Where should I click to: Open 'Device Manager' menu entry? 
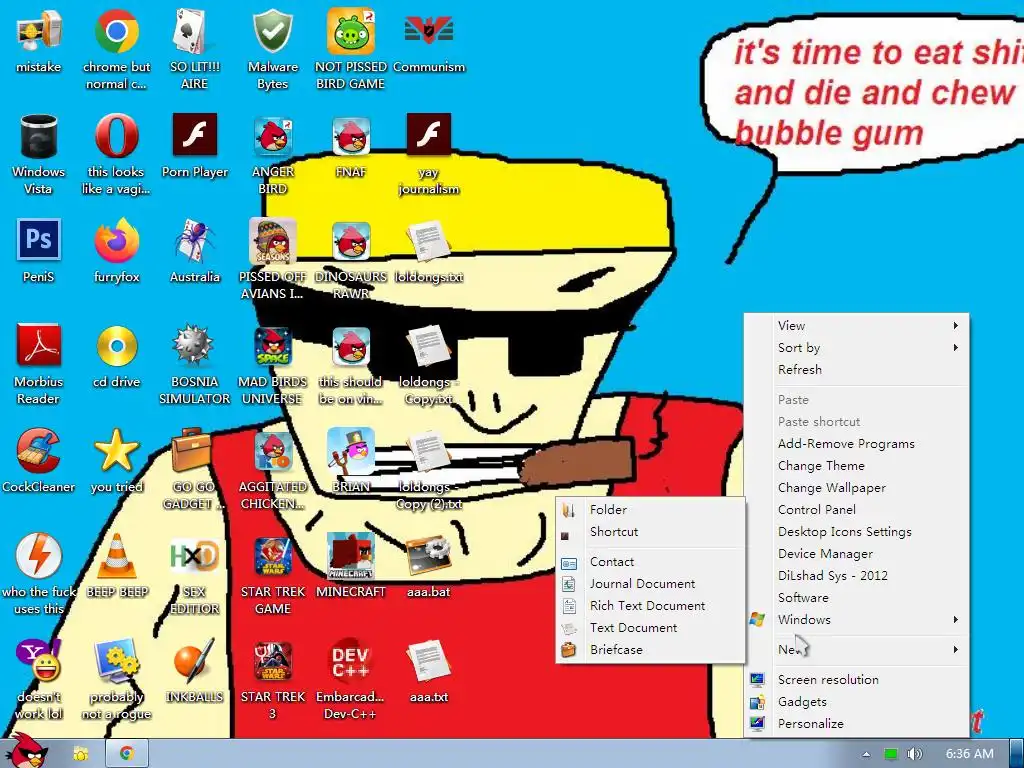tap(856, 553)
